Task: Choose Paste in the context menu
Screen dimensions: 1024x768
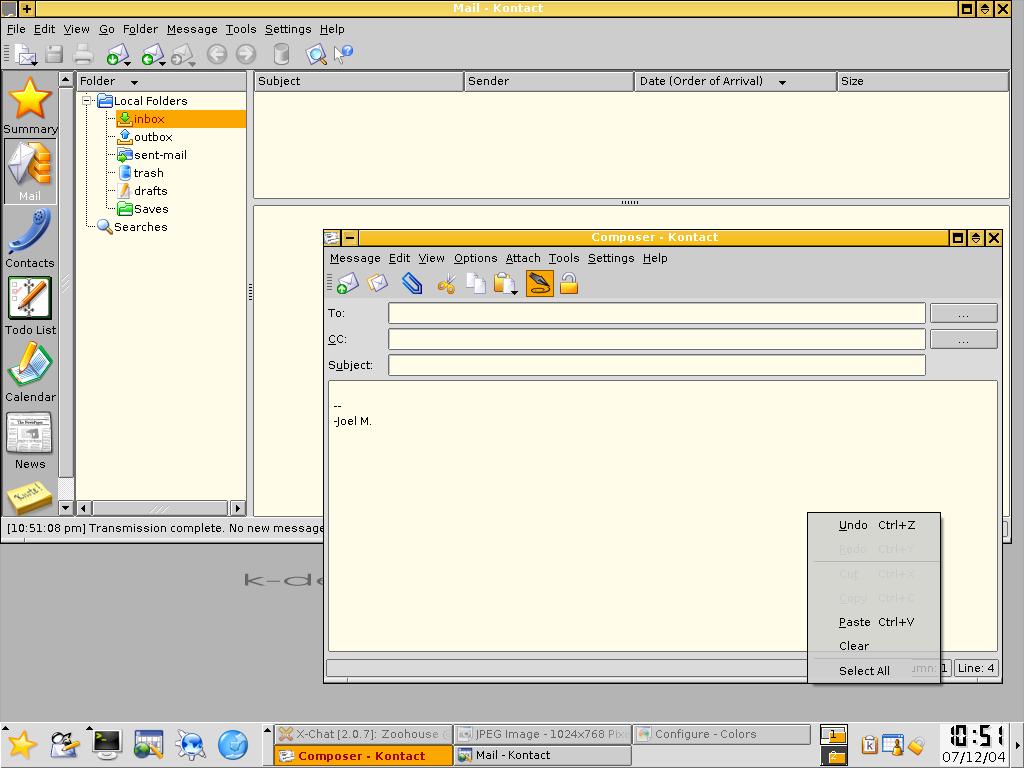Action: [x=874, y=622]
